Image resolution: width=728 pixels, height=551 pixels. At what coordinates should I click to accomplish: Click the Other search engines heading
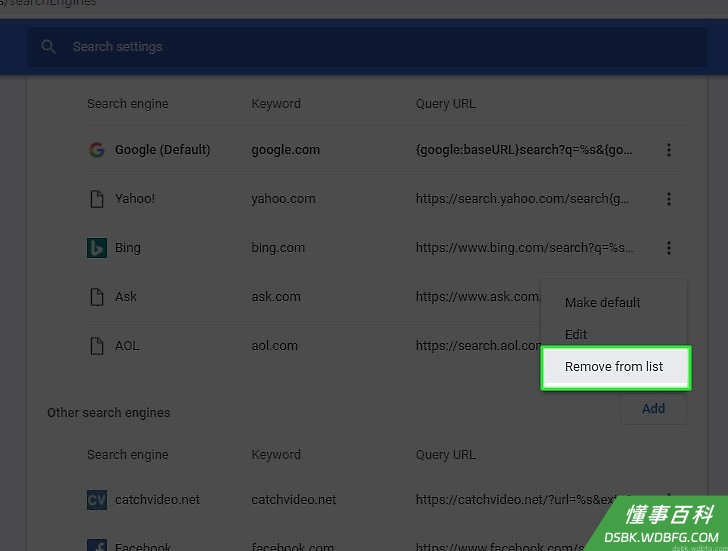(x=109, y=413)
